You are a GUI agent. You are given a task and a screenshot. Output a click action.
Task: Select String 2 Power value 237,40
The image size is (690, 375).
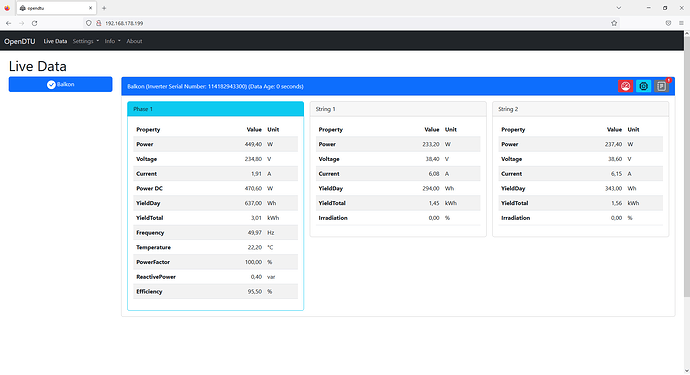tap(613, 144)
